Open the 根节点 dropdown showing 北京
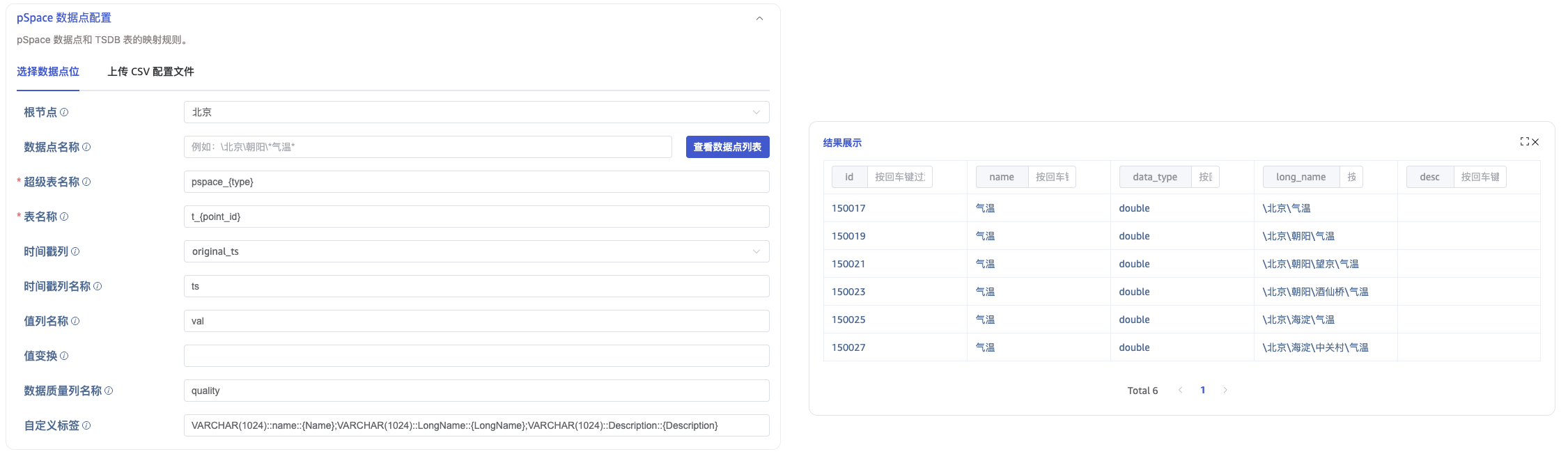Image resolution: width=1568 pixels, height=456 pixels. pos(476,112)
